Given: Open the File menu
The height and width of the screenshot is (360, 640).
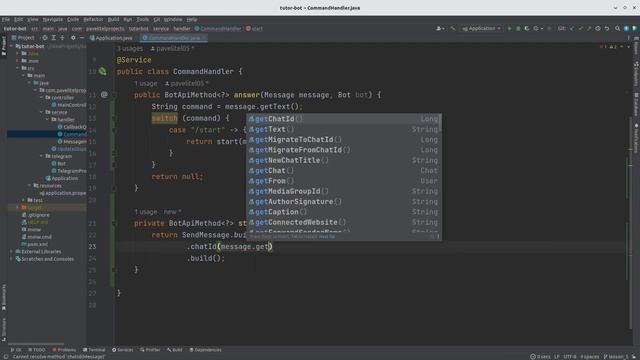Looking at the screenshot, I should (6, 19).
